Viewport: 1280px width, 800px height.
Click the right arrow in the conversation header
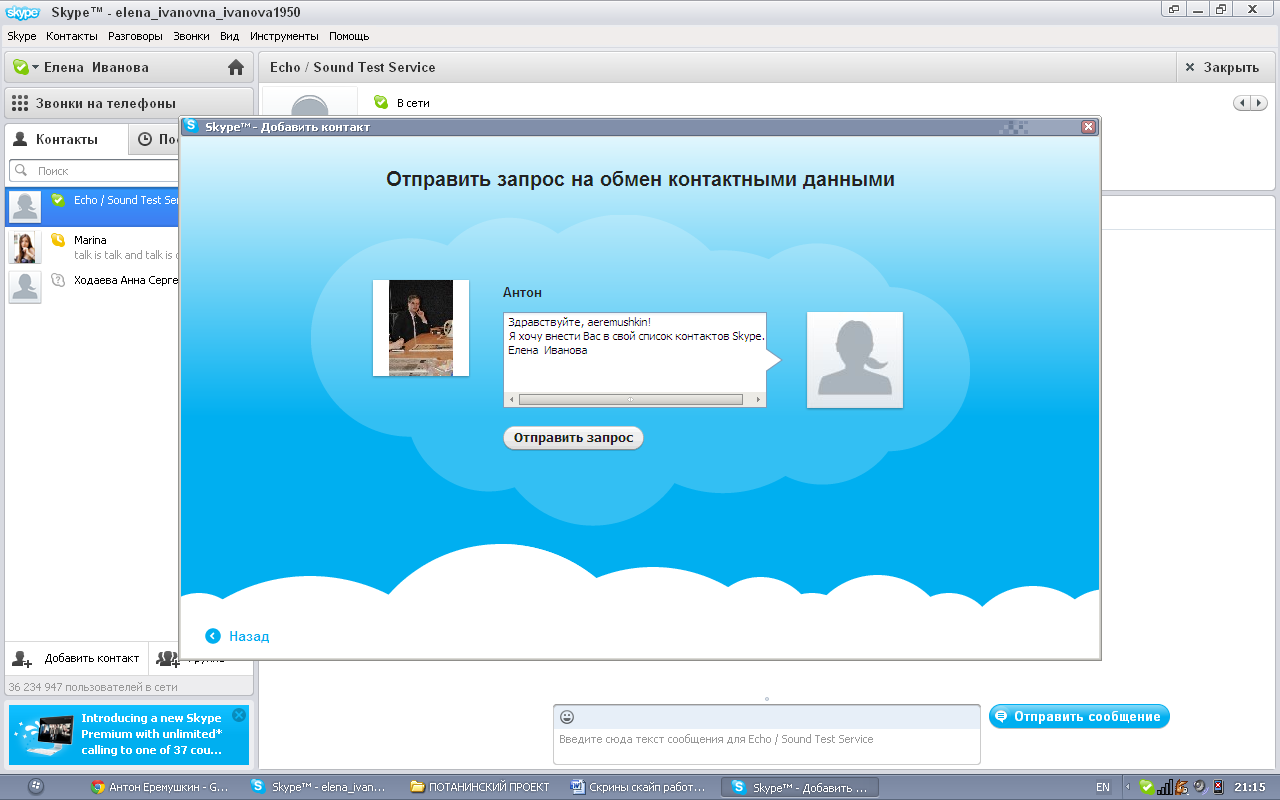click(1259, 103)
